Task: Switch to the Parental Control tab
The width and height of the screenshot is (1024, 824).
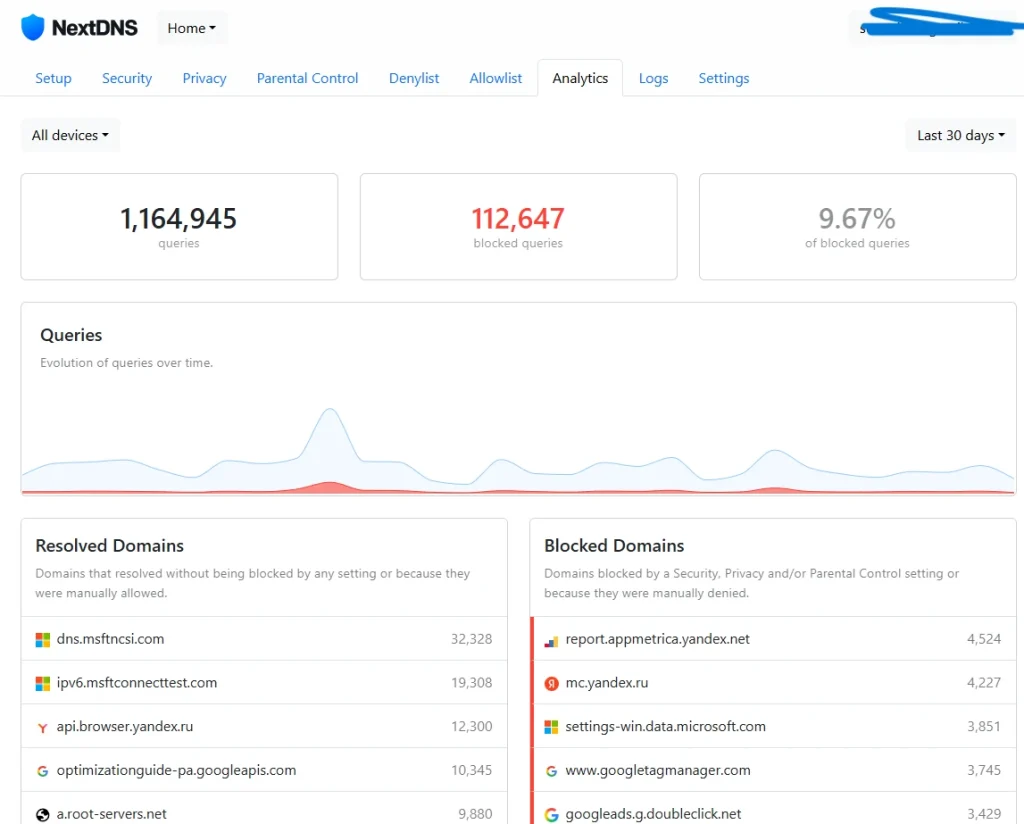Action: pos(307,78)
